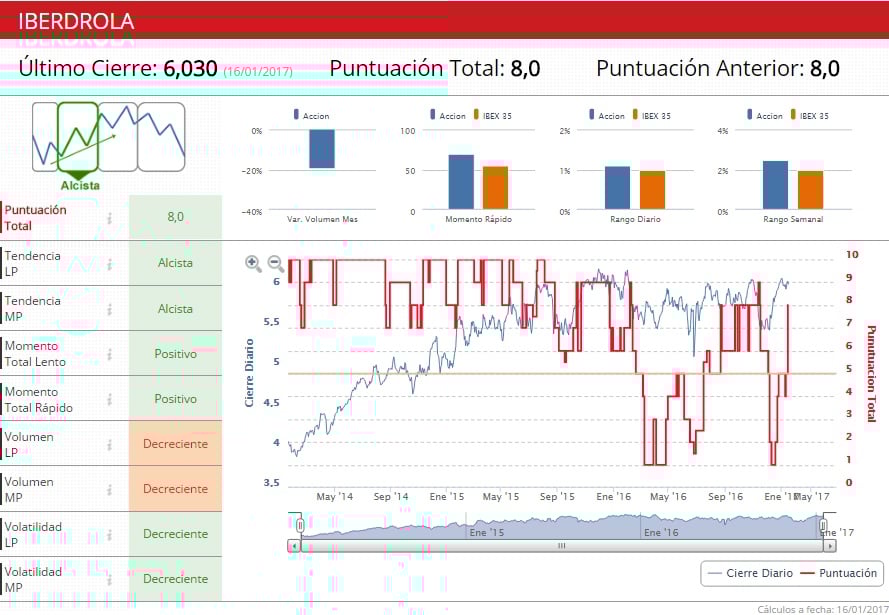
Task: Open info icon for Tendencia MP row
Action: [x=109, y=309]
